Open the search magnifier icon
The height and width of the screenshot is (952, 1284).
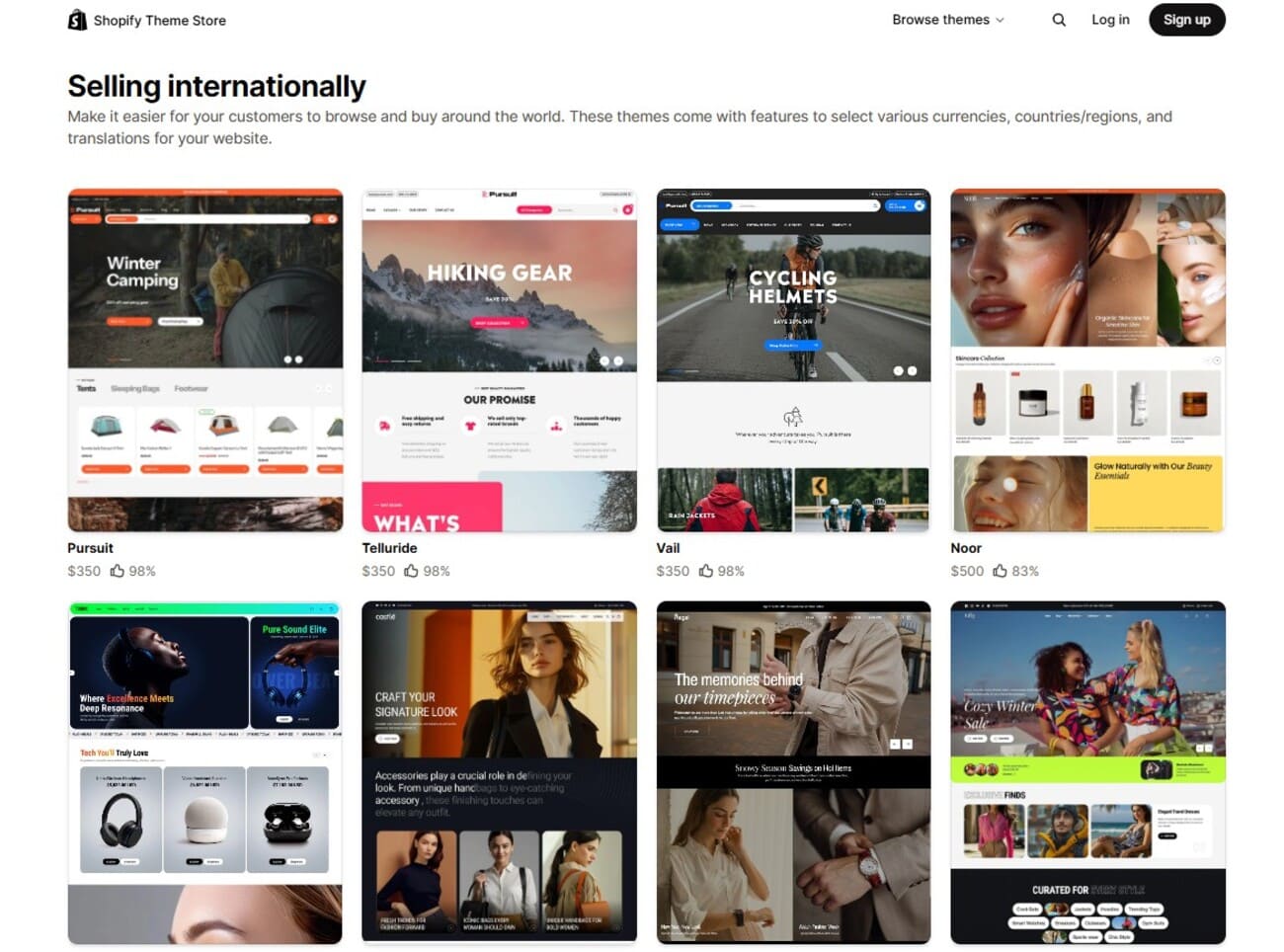click(1058, 20)
